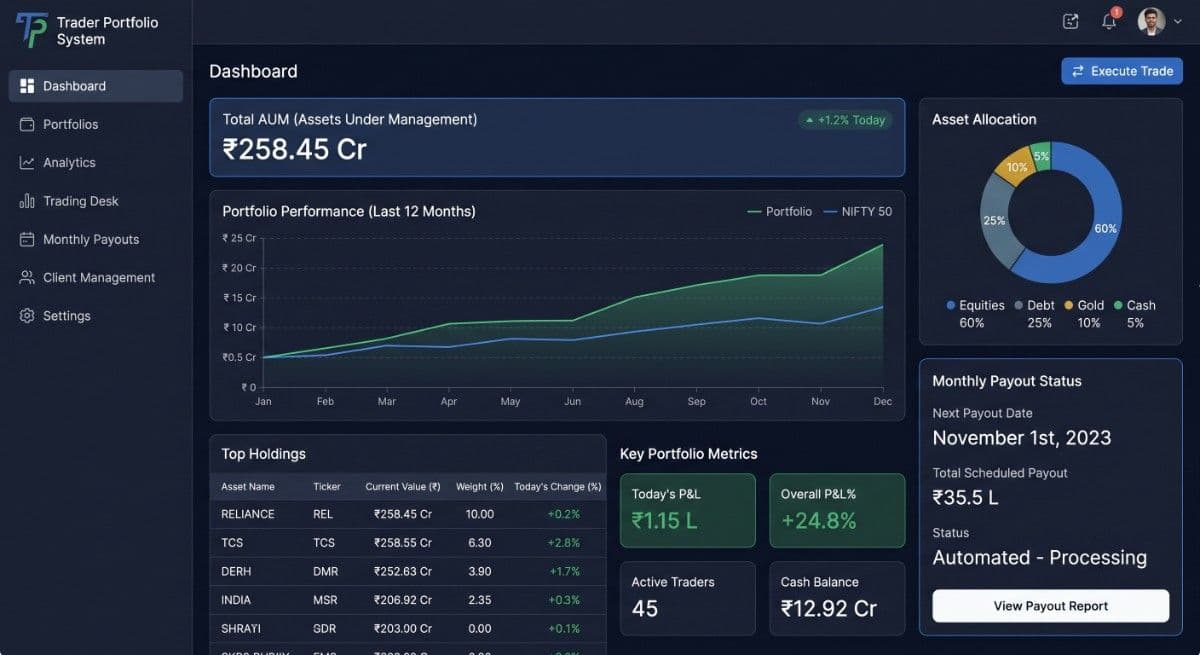The width and height of the screenshot is (1200, 655).
Task: Click the ₹ 25 Cr axis label
Action: coord(239,238)
